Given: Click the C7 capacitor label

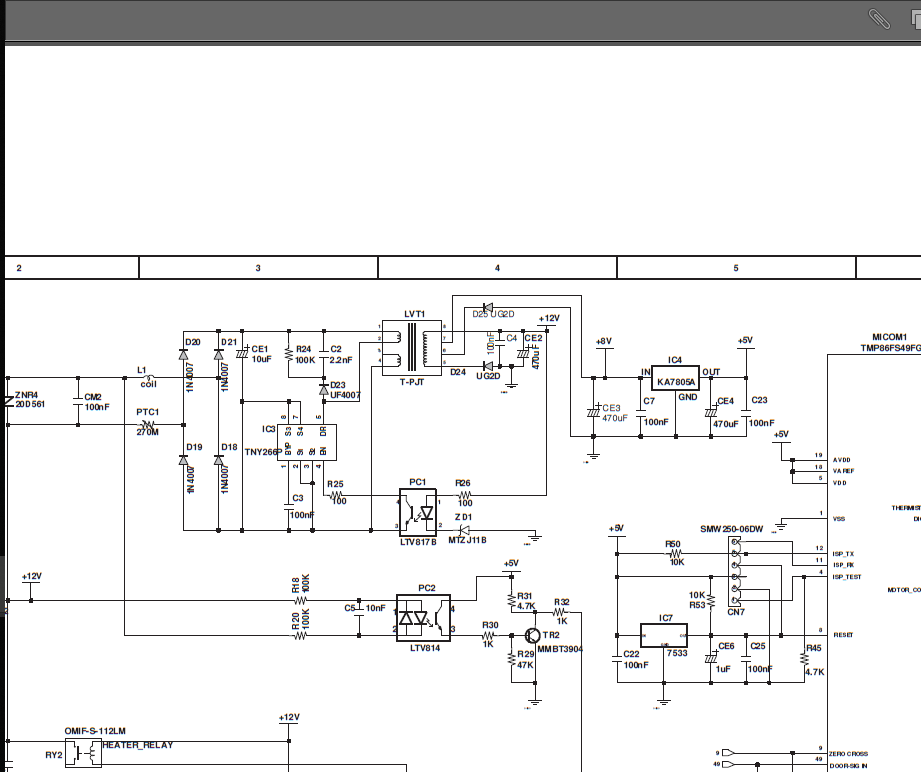Looking at the screenshot, I should pos(649,401).
